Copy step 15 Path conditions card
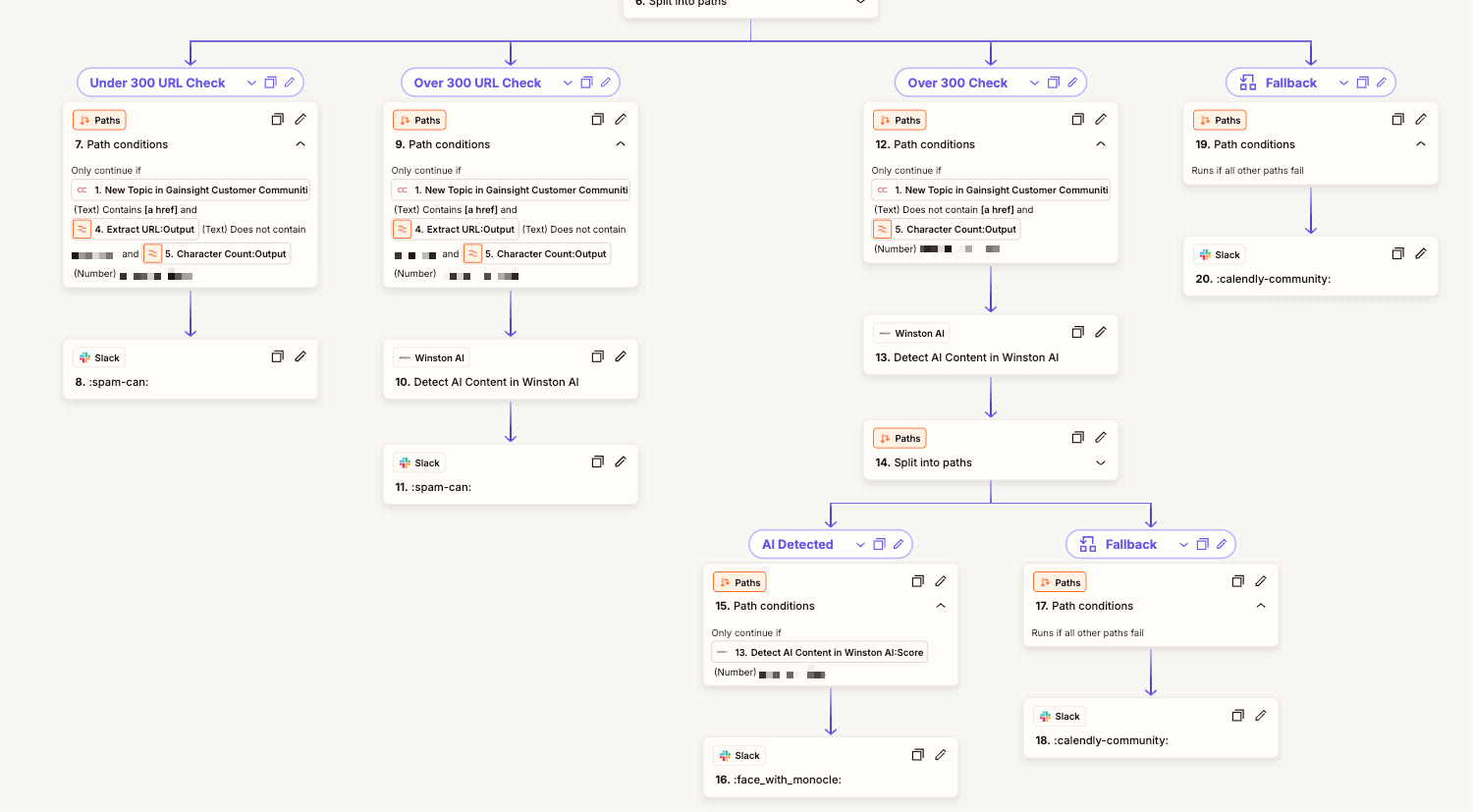The image size is (1473, 812). tap(917, 582)
